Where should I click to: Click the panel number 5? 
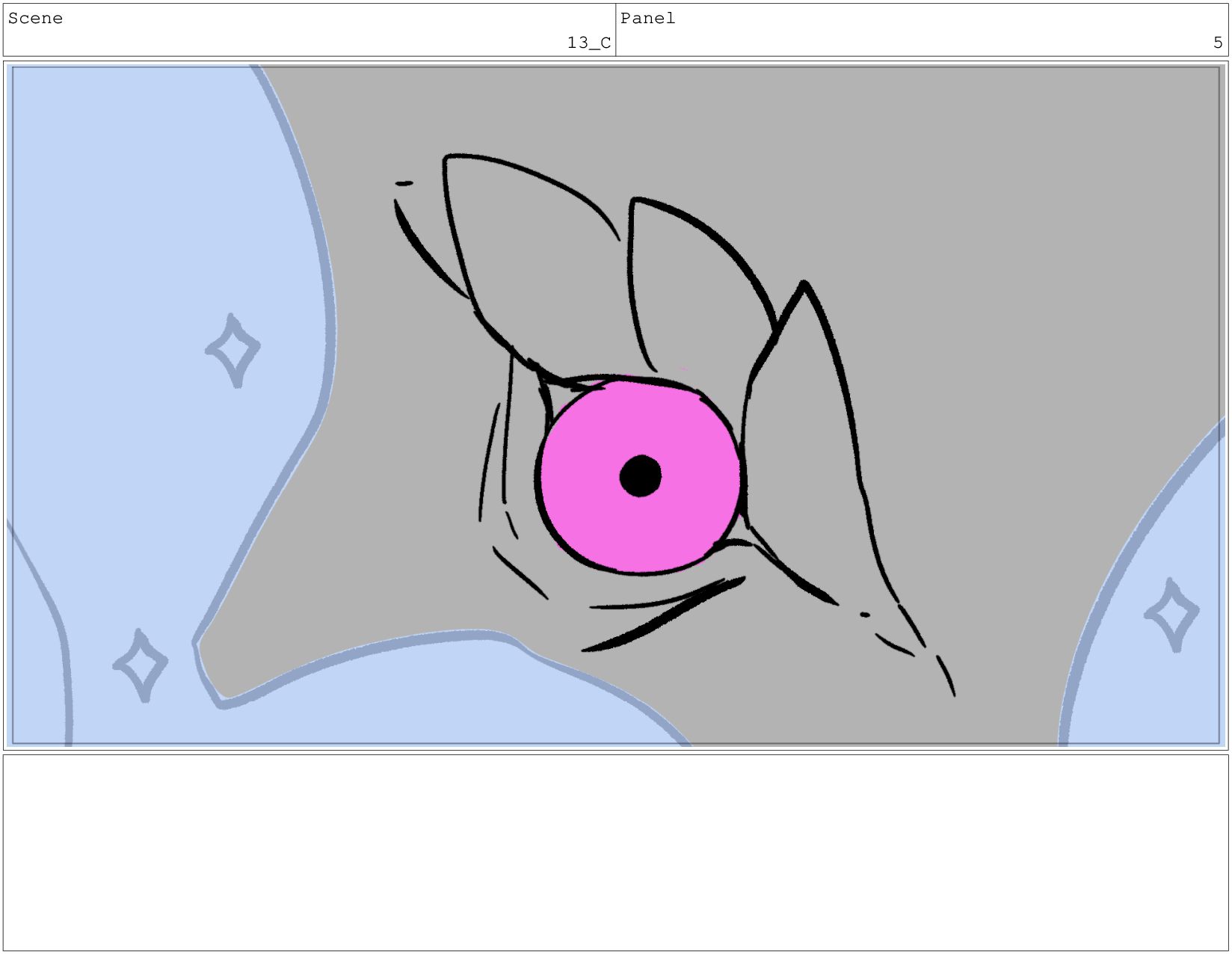click(x=1218, y=43)
